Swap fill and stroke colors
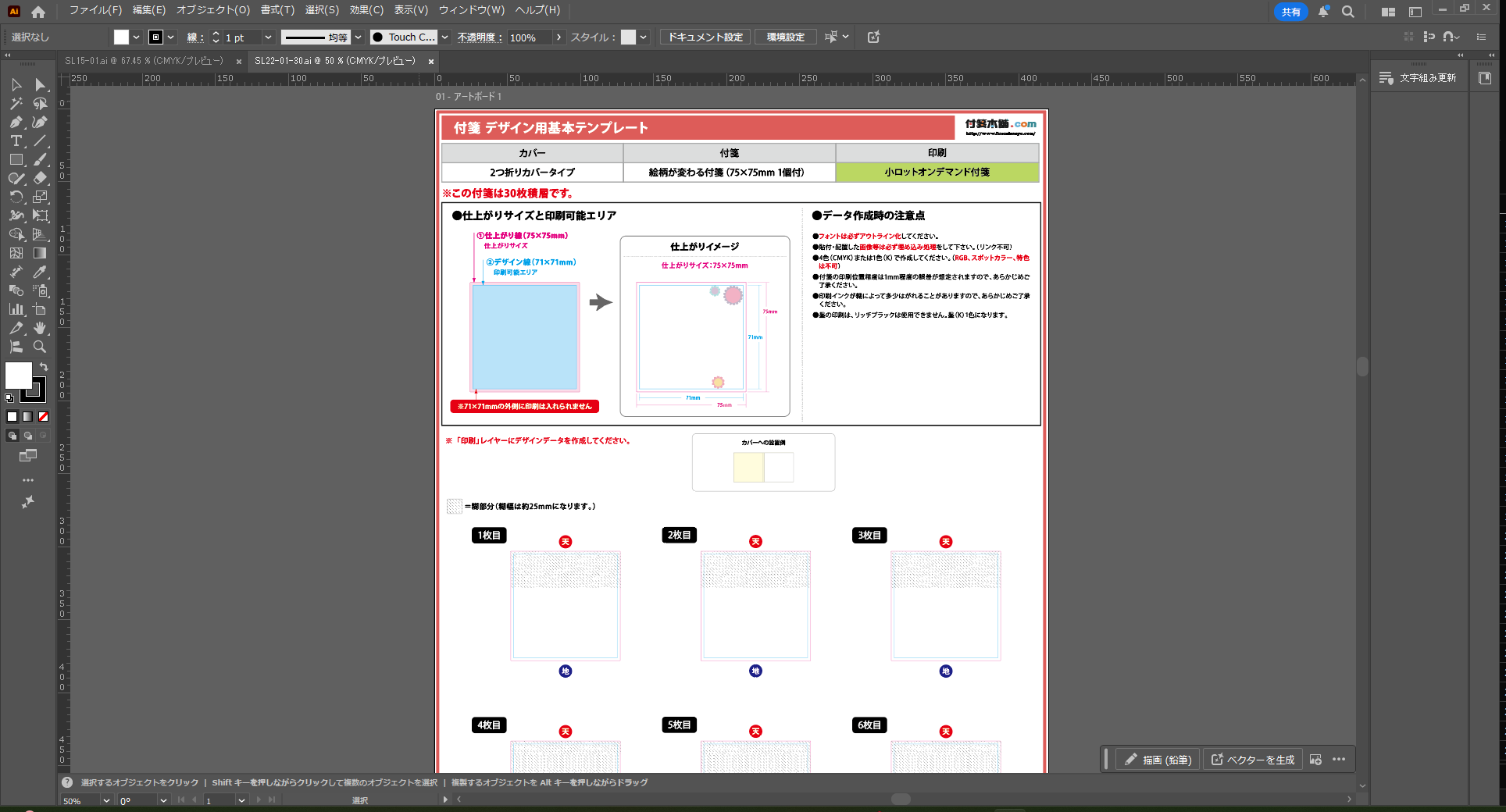The height and width of the screenshot is (812, 1506). [44, 366]
